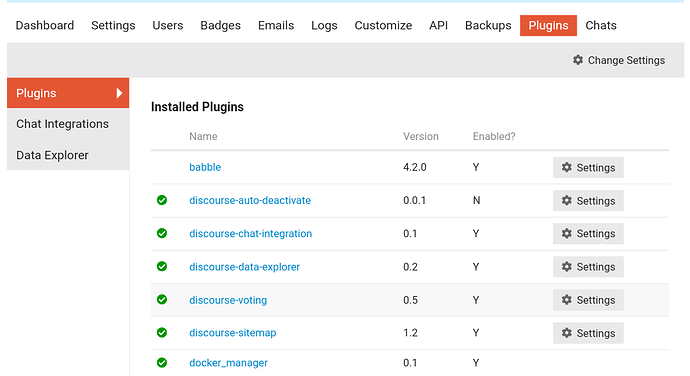Click the green check icon beside discourse-voting

[x=162, y=299]
